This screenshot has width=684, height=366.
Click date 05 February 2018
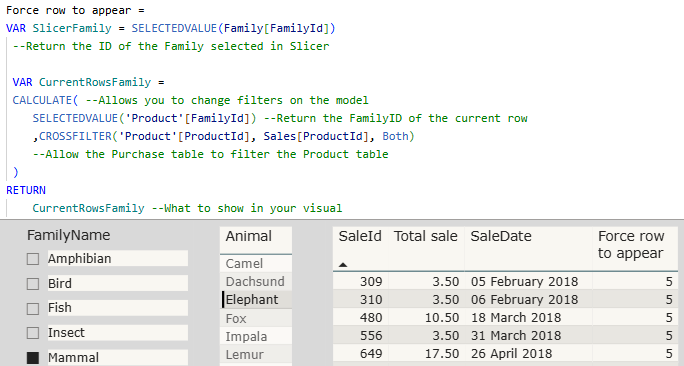[x=524, y=282]
